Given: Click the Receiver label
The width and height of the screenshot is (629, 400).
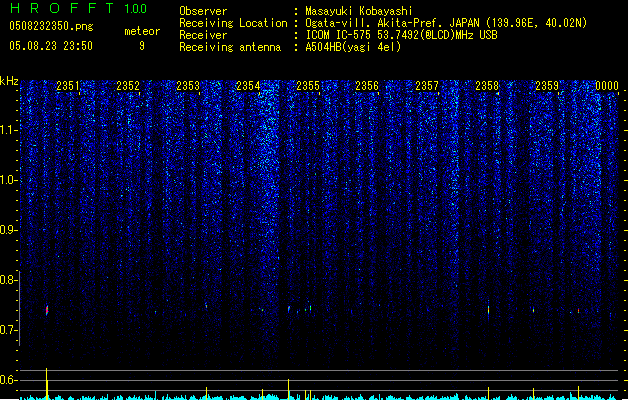Looking at the screenshot, I should click(203, 35).
